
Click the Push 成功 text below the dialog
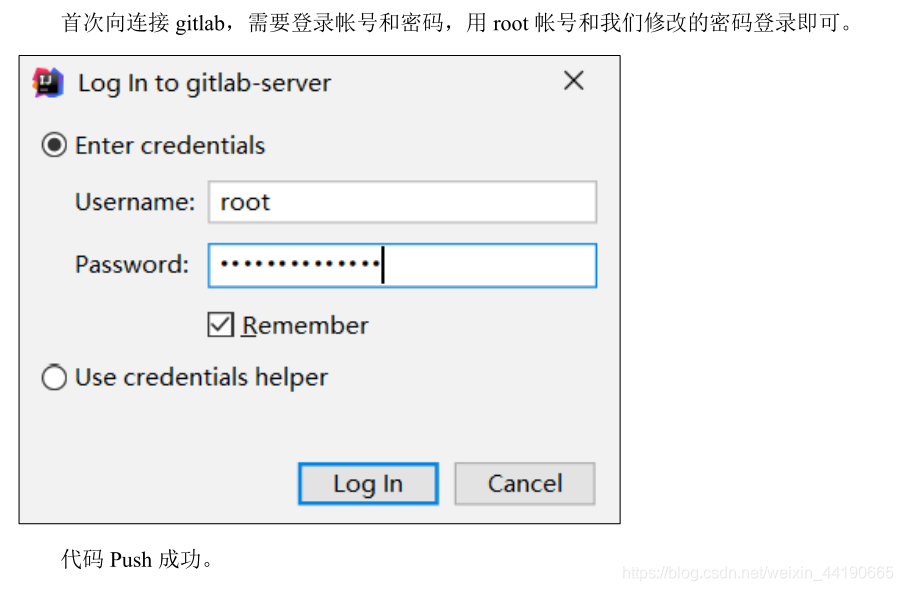155,559
